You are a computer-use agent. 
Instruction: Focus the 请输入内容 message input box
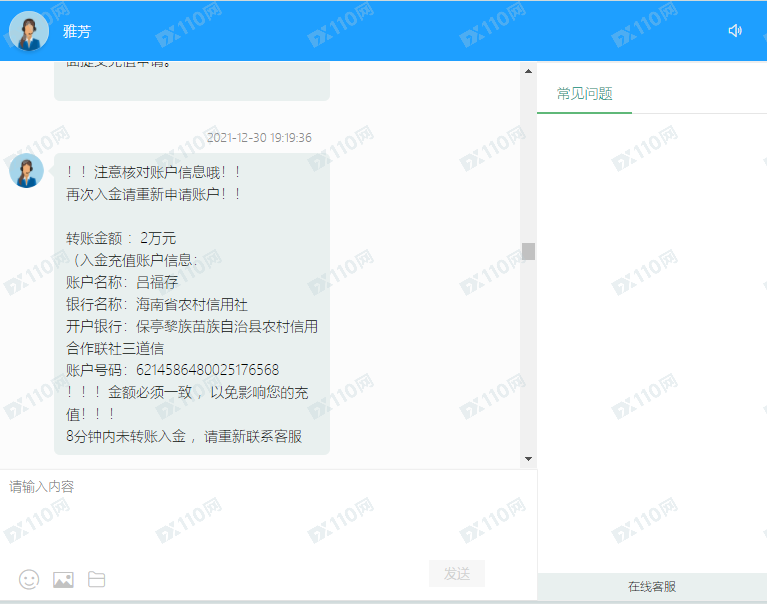268,510
